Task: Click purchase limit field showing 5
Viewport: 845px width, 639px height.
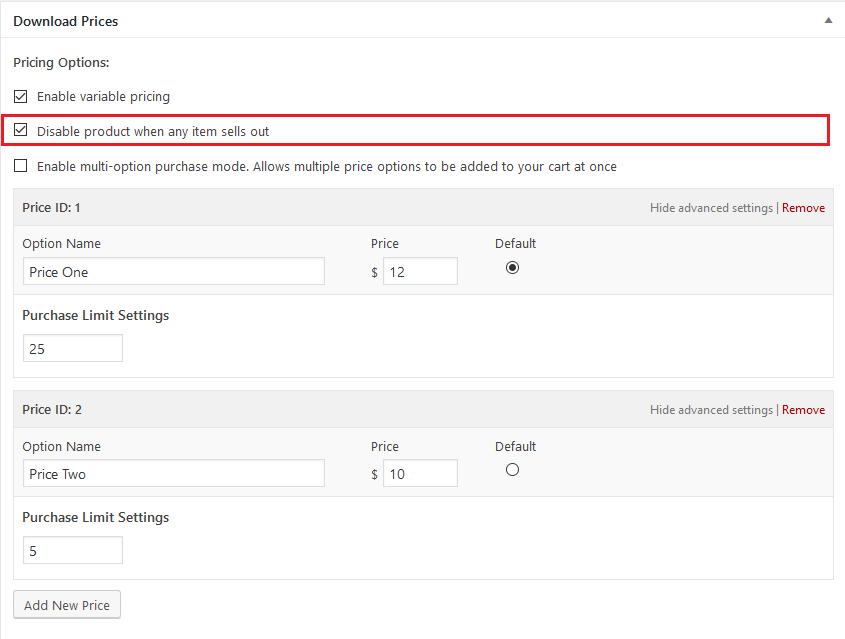Action: click(x=72, y=550)
